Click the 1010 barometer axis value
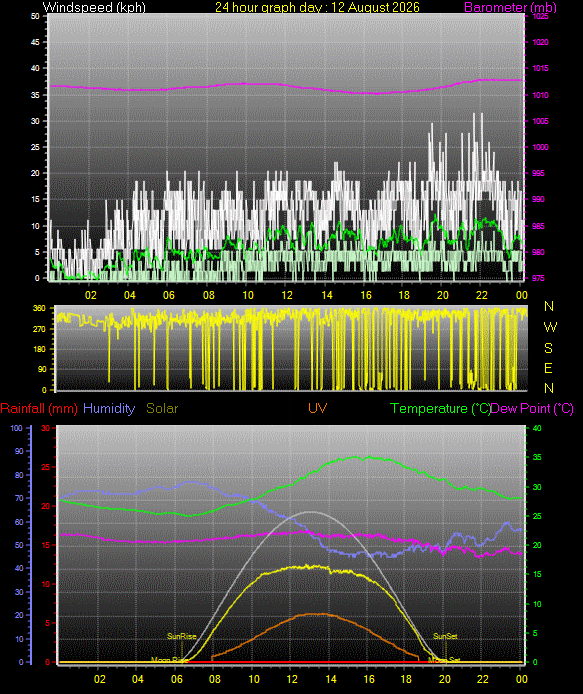 540,95
